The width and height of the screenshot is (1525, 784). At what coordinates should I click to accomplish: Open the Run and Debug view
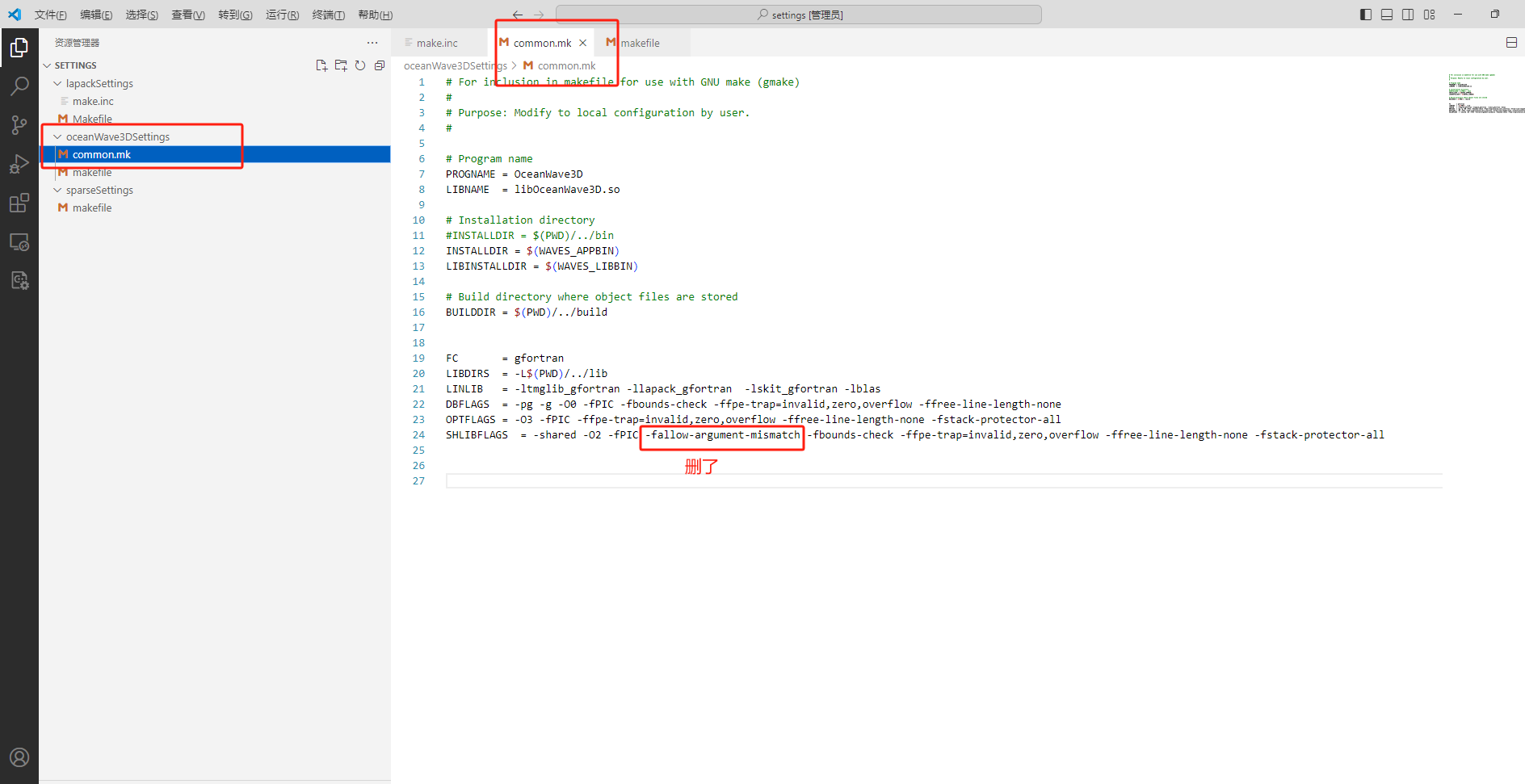[x=19, y=164]
